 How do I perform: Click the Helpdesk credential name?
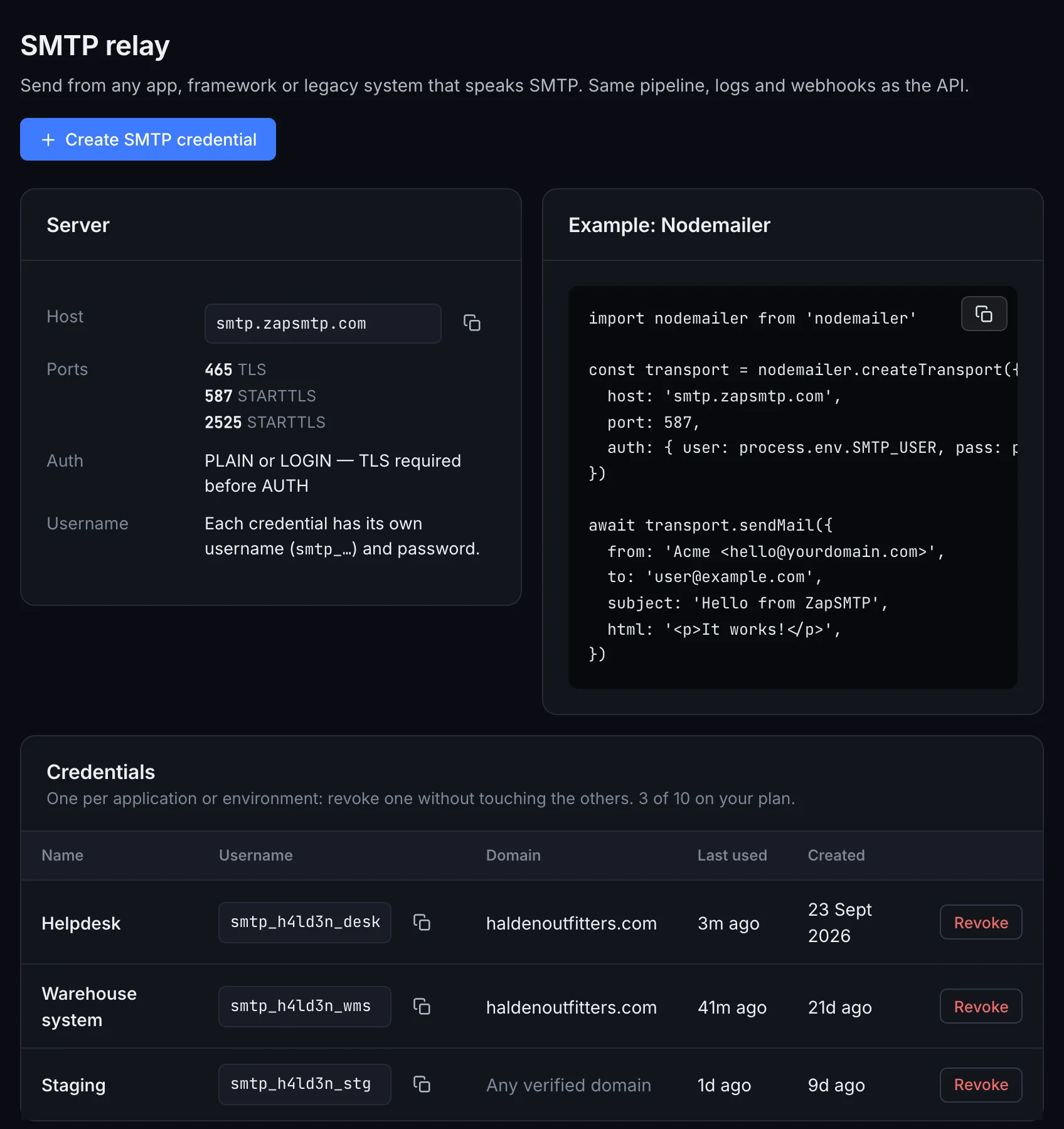[81, 923]
